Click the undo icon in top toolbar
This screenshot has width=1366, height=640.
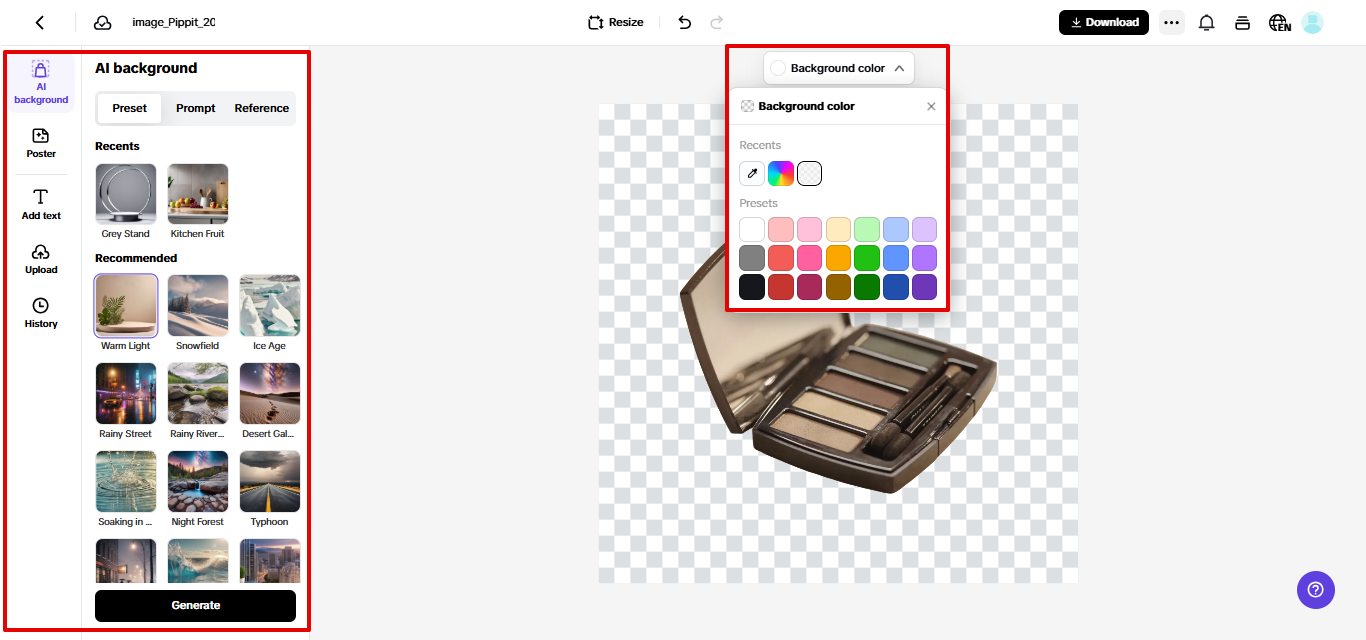coord(684,21)
